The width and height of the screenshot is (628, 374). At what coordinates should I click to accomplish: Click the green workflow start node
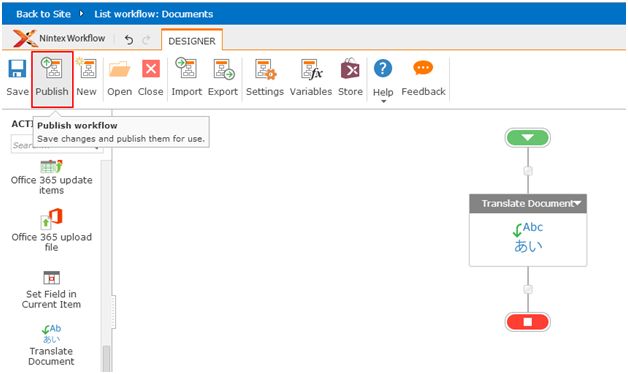tap(527, 138)
